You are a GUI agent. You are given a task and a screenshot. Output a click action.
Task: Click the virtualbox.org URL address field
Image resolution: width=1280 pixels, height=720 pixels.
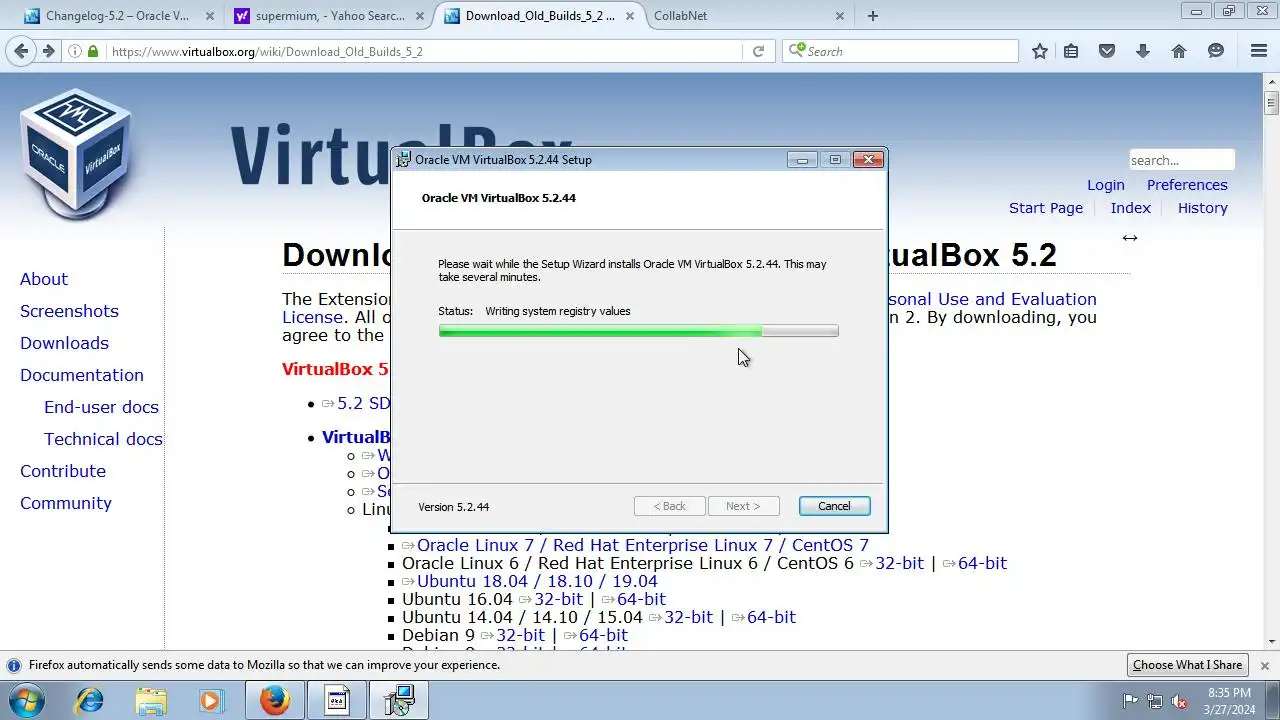pos(425,51)
